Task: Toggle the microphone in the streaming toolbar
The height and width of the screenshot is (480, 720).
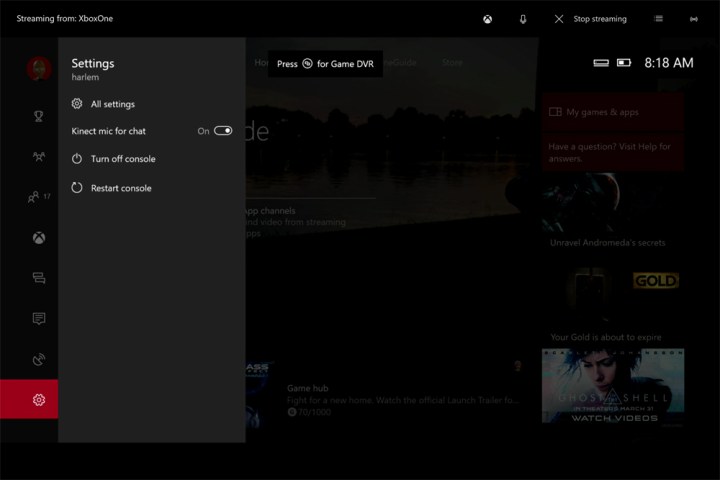Action: click(x=523, y=19)
